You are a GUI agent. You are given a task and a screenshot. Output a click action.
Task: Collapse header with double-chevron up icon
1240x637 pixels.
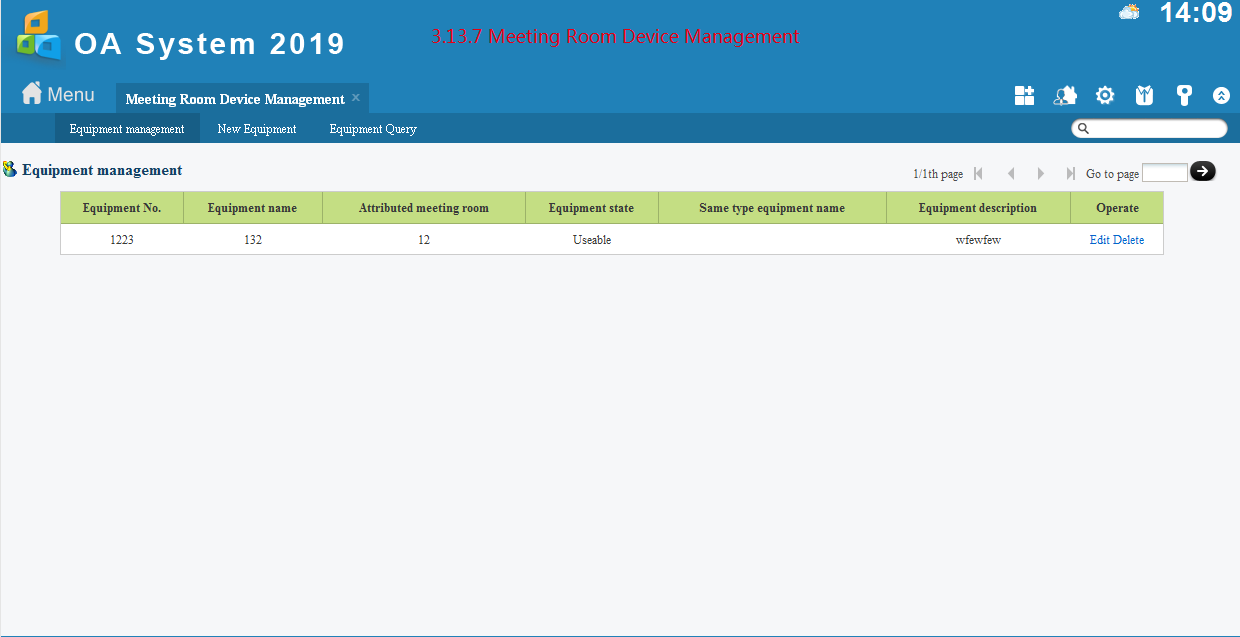point(1221,96)
